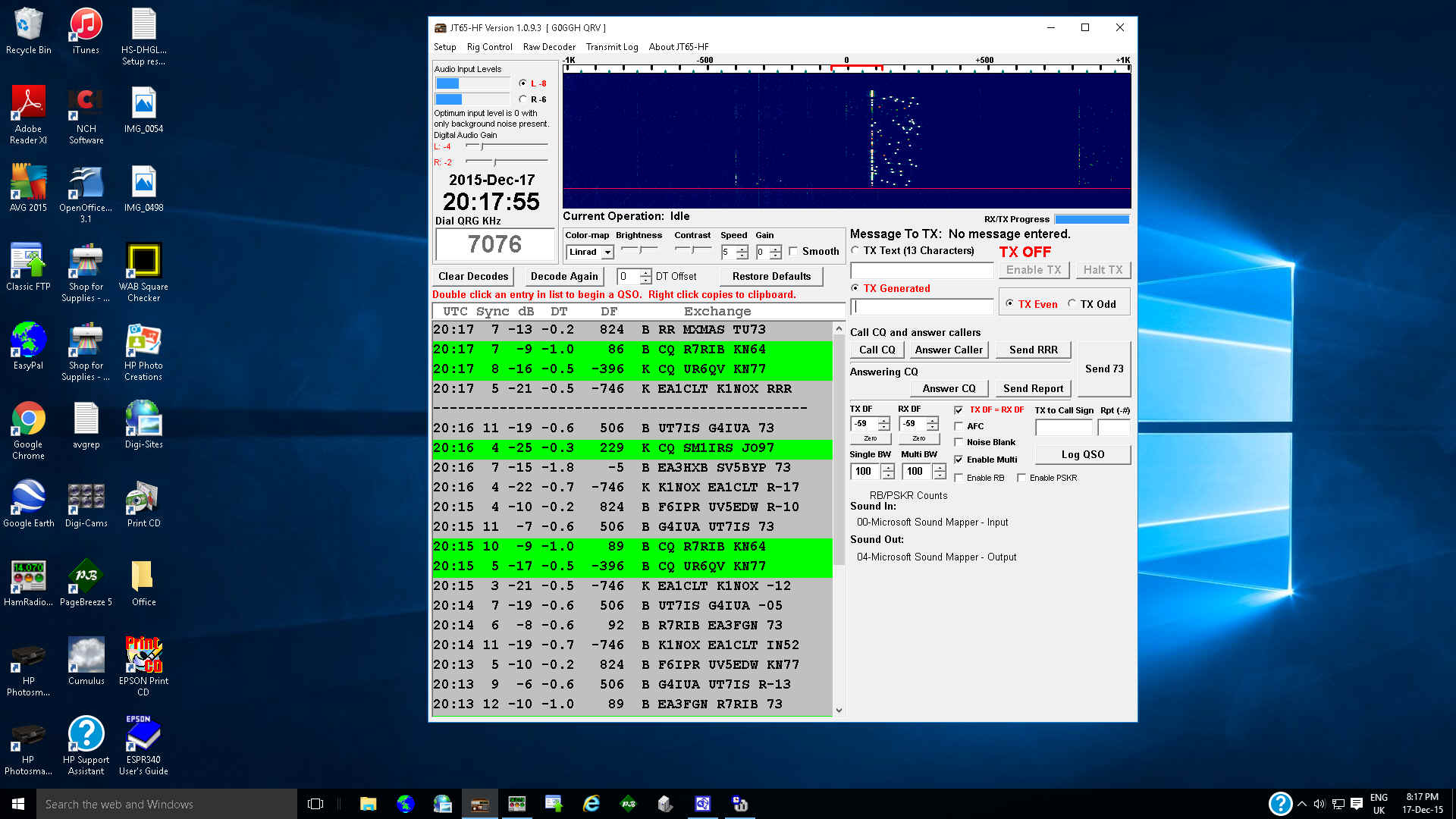Toggle the Noise Blank checkbox
This screenshot has height=819, width=1456.
coord(959,443)
